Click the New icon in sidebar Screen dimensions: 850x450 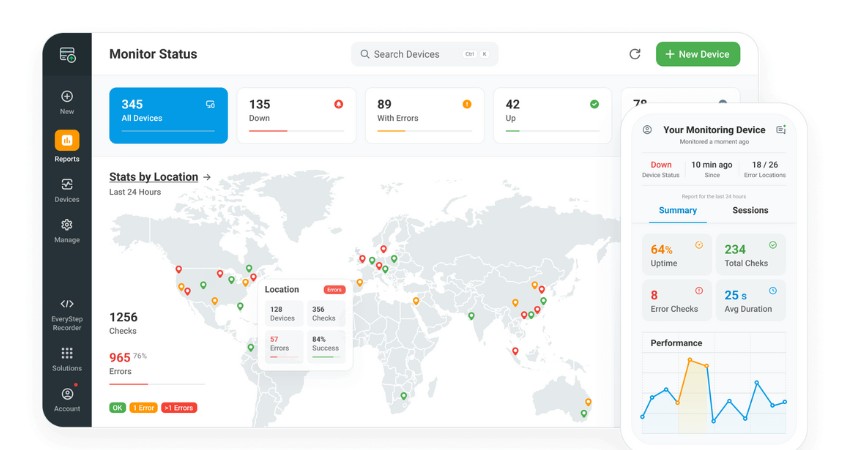pos(67,97)
